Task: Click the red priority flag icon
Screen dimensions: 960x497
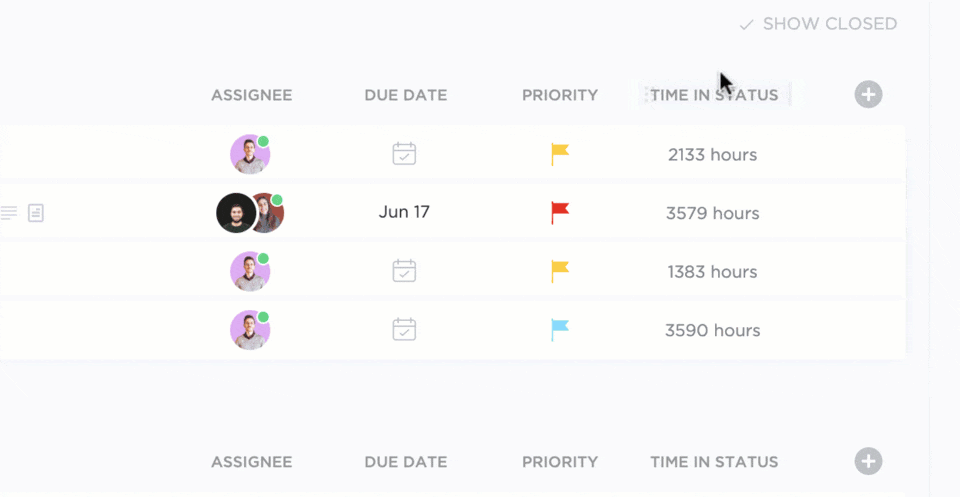Action: (x=560, y=212)
